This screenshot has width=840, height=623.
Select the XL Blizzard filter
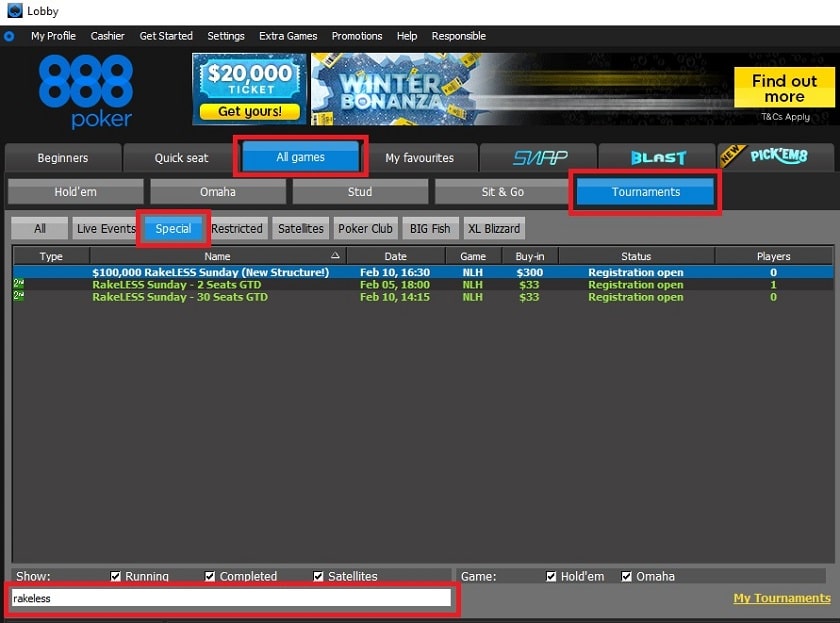coord(494,229)
